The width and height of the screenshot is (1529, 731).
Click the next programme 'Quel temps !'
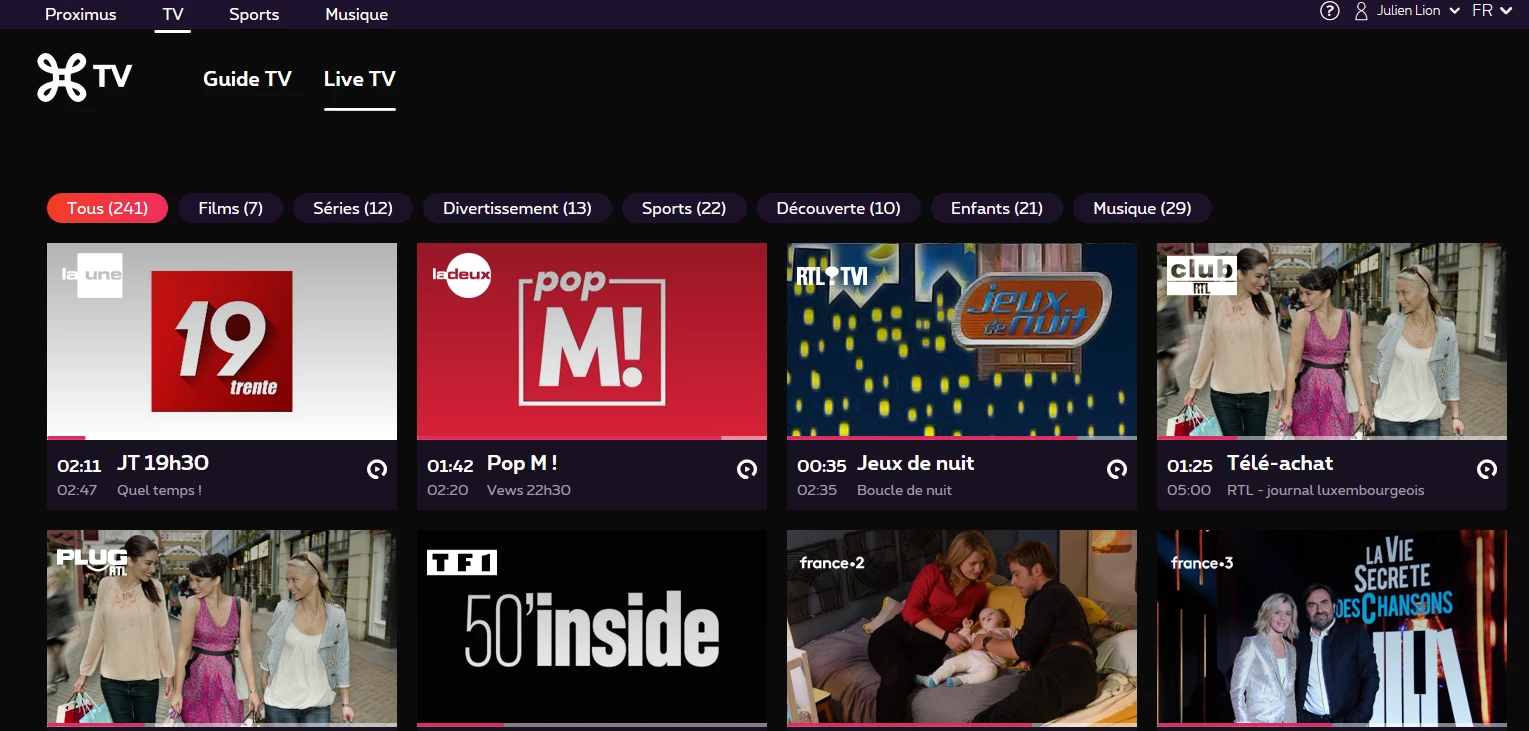coord(160,490)
